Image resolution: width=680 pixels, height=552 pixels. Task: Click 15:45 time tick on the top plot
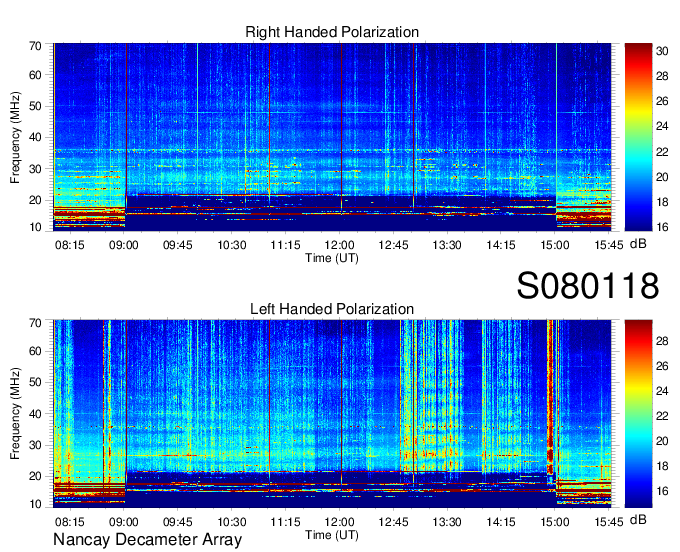point(609,245)
